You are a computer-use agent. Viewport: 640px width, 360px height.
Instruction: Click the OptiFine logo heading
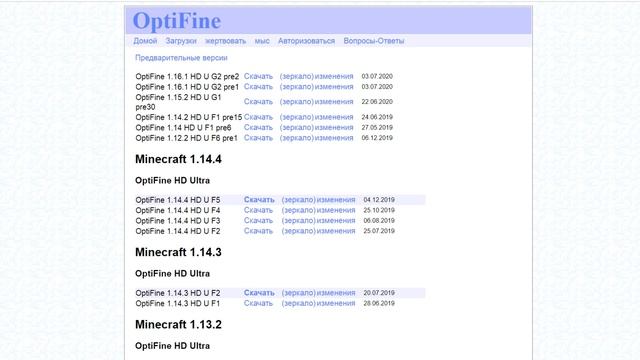click(177, 21)
